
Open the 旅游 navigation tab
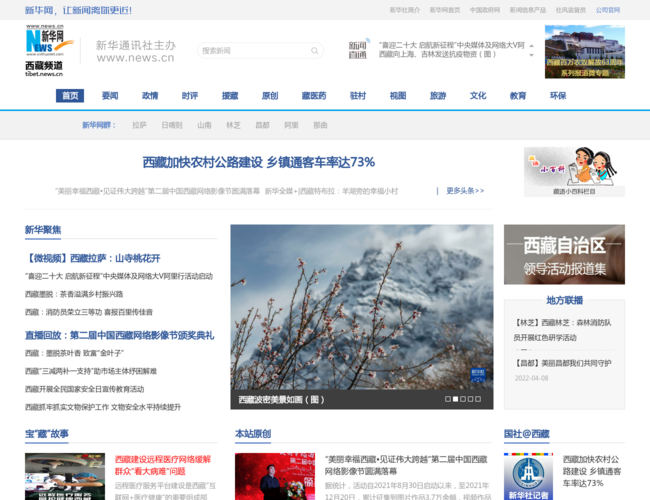[438, 96]
